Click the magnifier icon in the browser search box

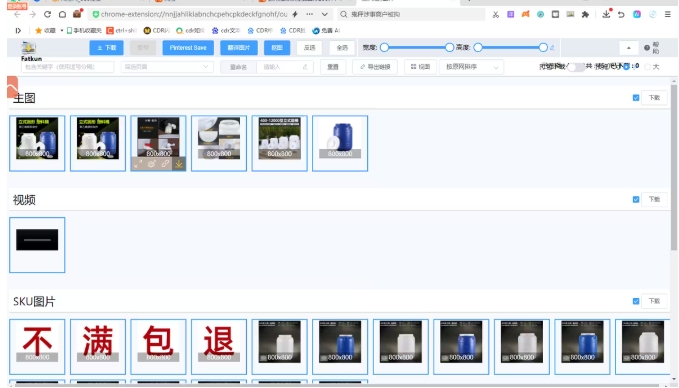(343, 14)
